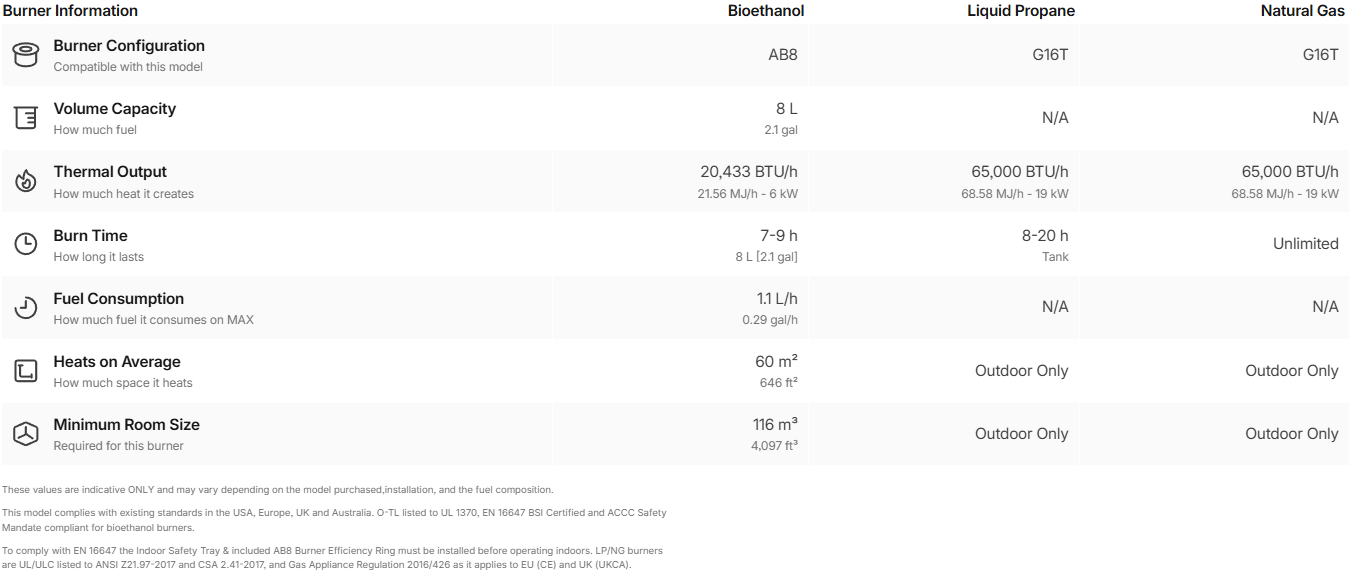Screen dimensions: 1350x573
Task: Click the Fuel Consumption row label
Action: click(x=119, y=299)
